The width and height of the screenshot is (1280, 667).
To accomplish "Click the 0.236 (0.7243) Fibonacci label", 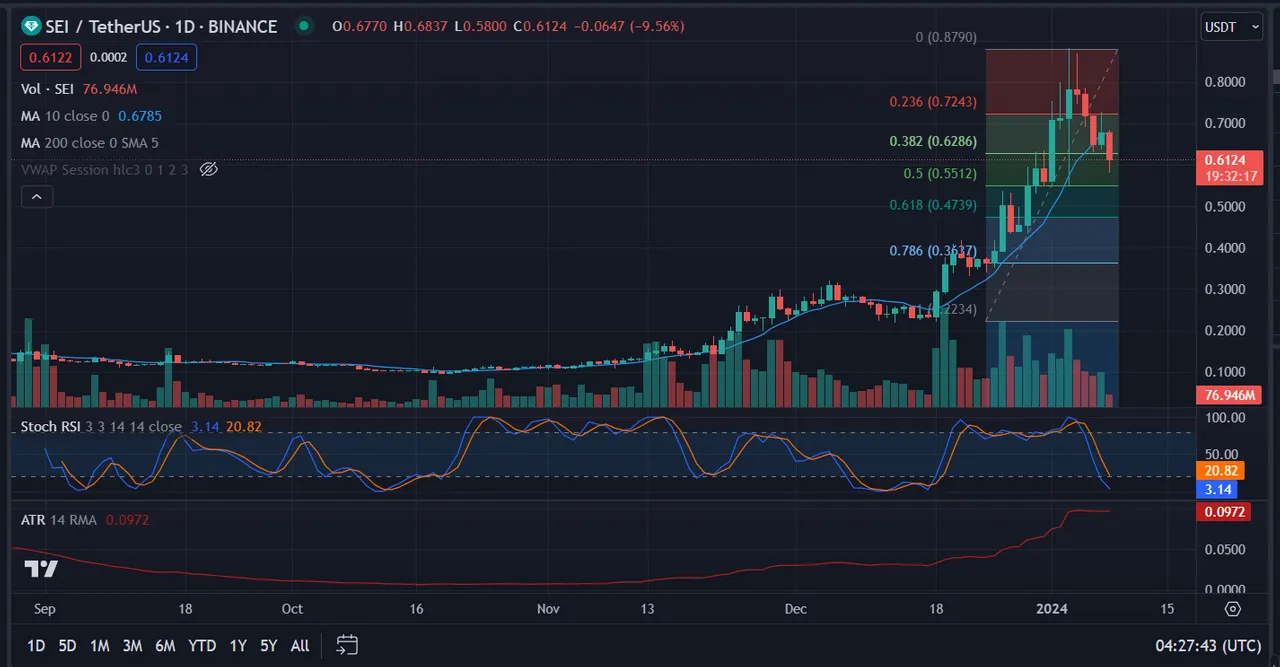I will tap(933, 102).
